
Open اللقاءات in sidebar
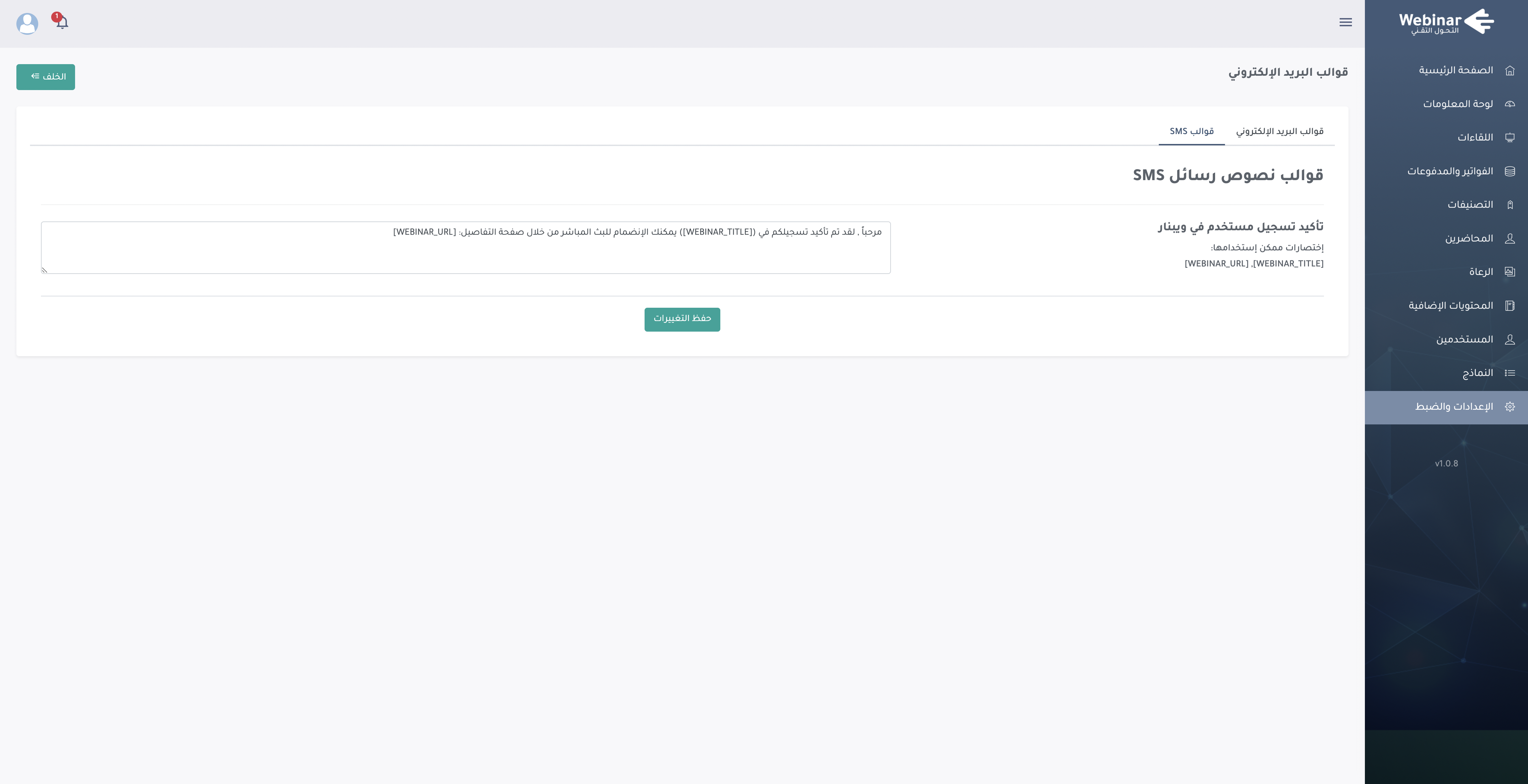pos(1446,137)
